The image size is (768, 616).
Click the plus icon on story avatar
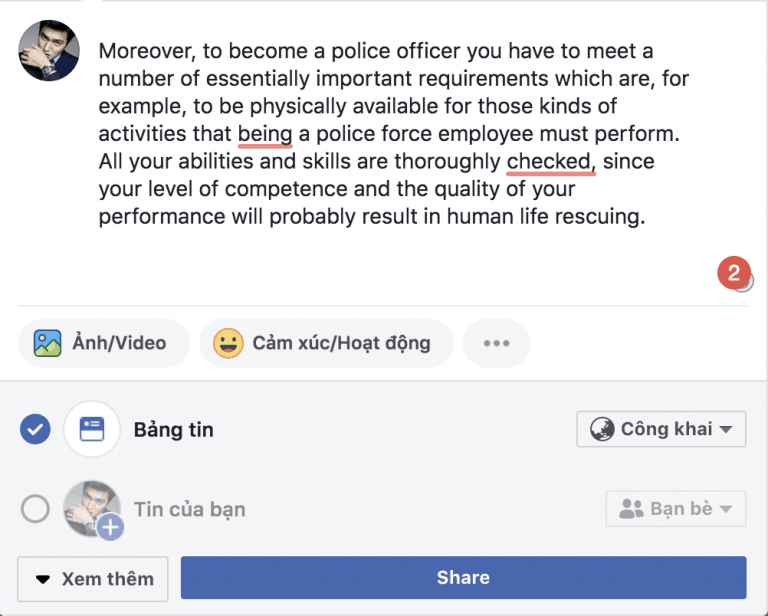click(110, 527)
